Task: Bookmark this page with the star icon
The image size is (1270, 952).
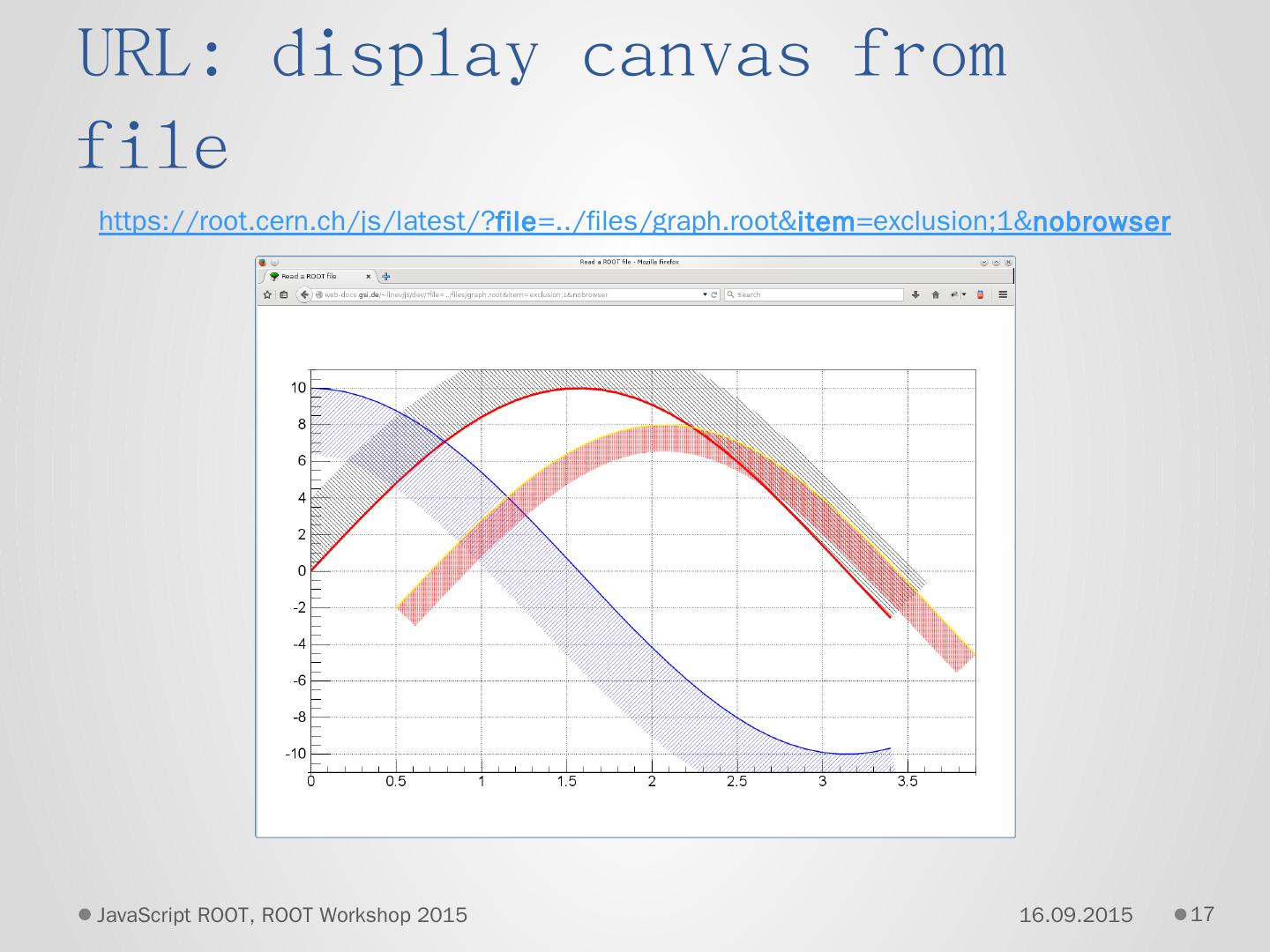Action: click(267, 294)
